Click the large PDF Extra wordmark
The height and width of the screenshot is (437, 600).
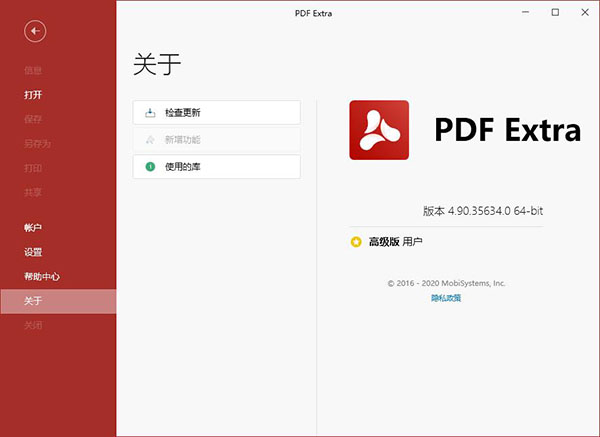click(507, 130)
